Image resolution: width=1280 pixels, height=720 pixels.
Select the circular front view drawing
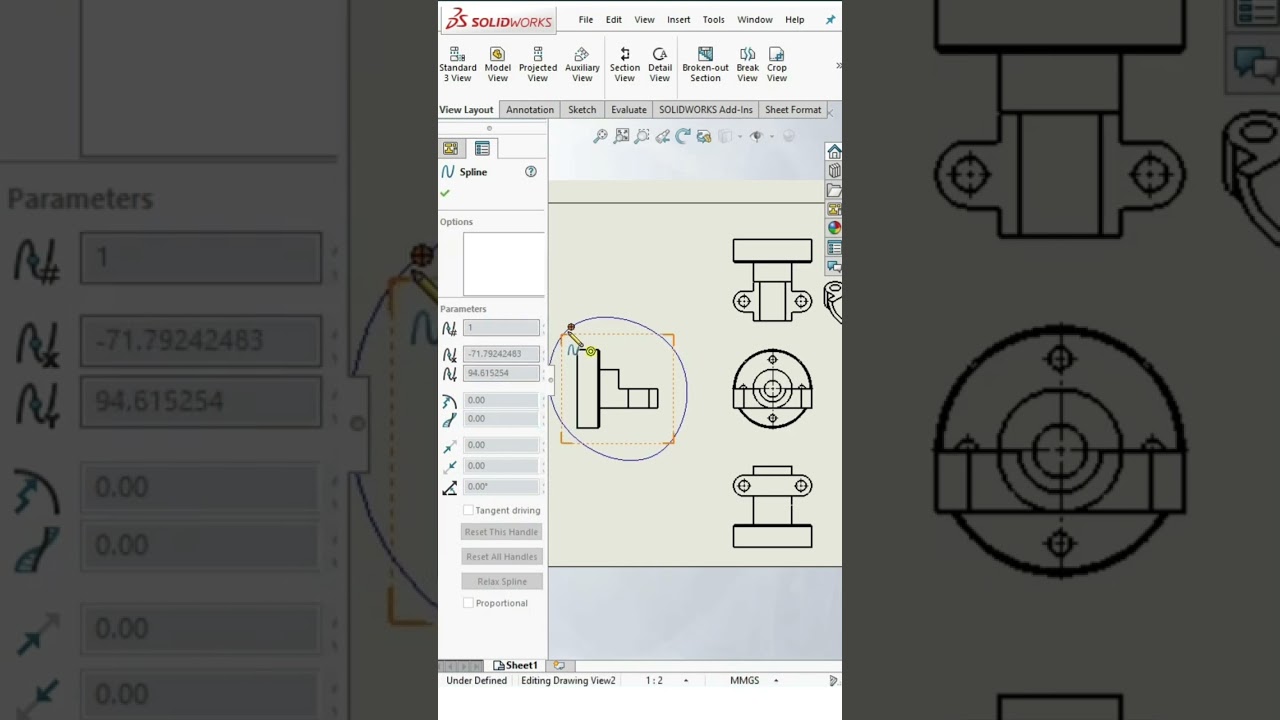click(x=772, y=389)
